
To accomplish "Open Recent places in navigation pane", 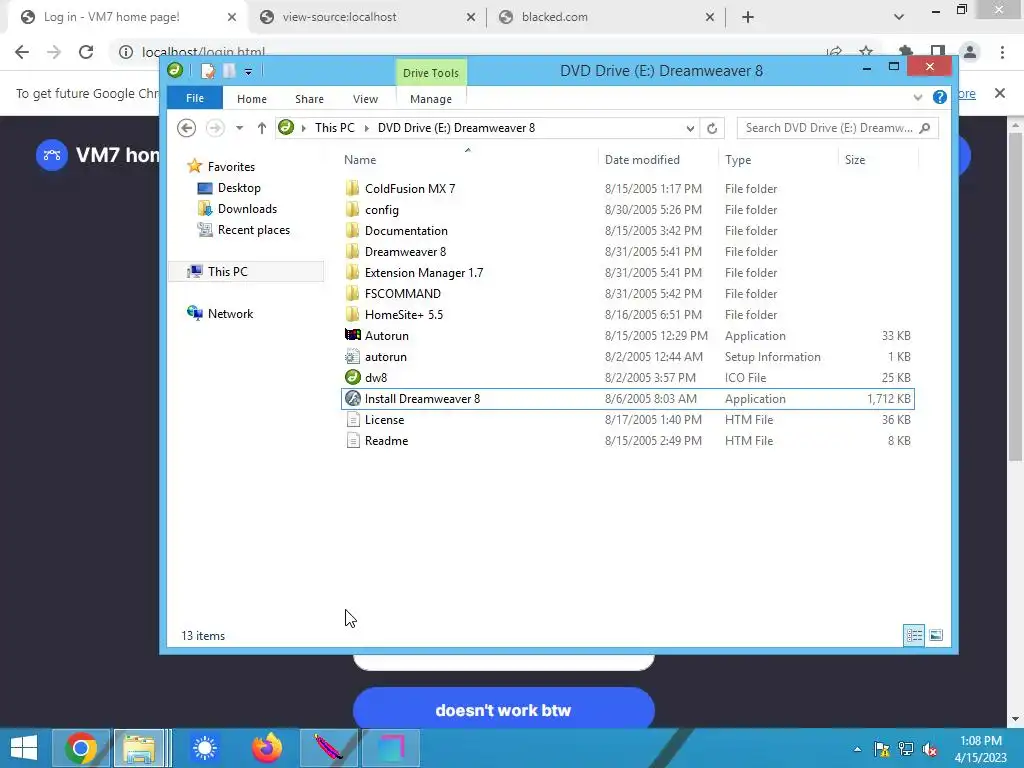I will click(x=253, y=230).
